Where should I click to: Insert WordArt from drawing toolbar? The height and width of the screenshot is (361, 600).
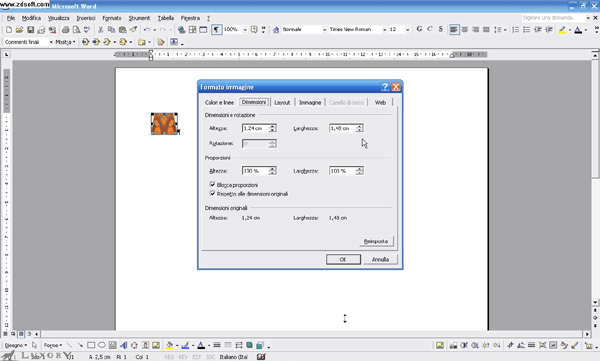click(x=123, y=345)
